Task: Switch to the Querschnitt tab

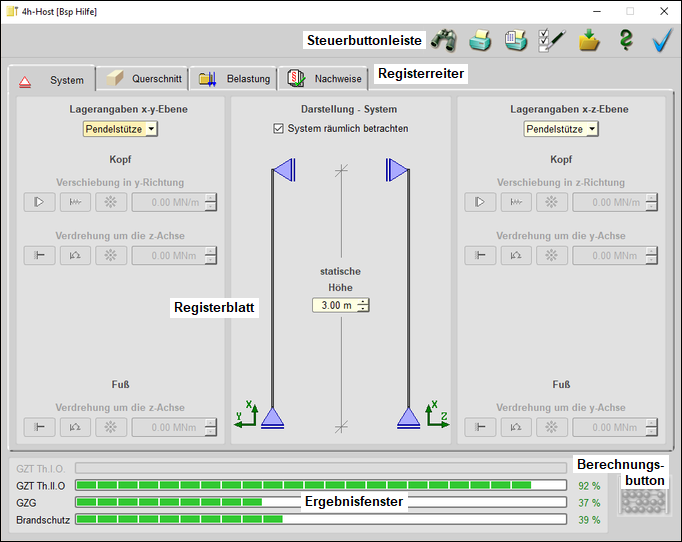Action: point(145,78)
